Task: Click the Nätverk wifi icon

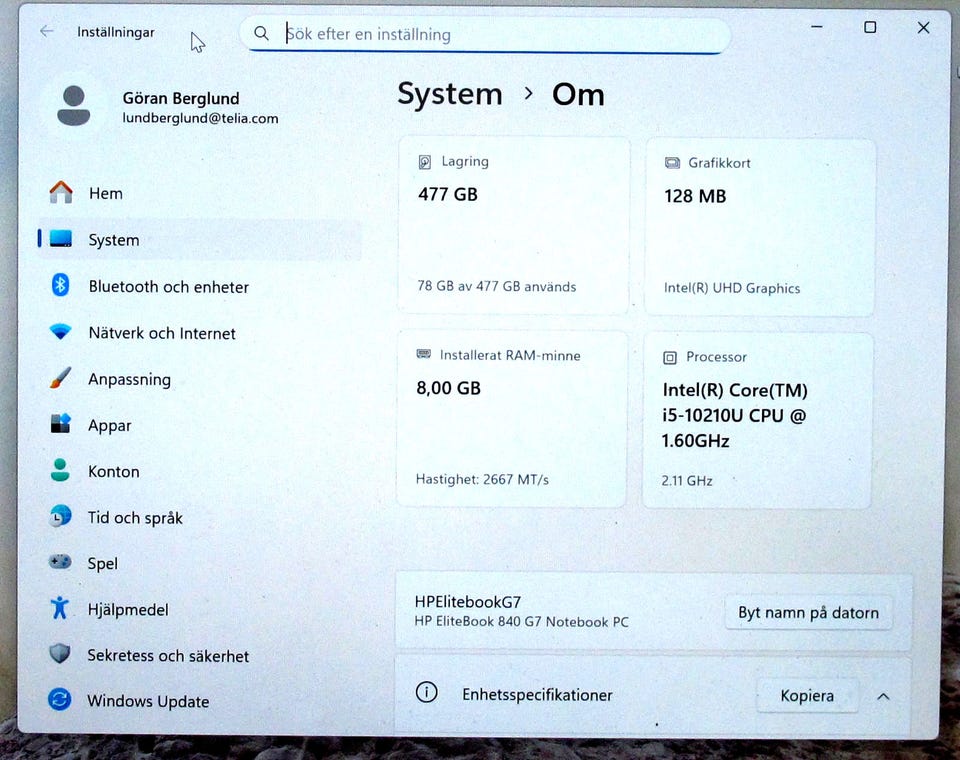Action: click(x=61, y=332)
